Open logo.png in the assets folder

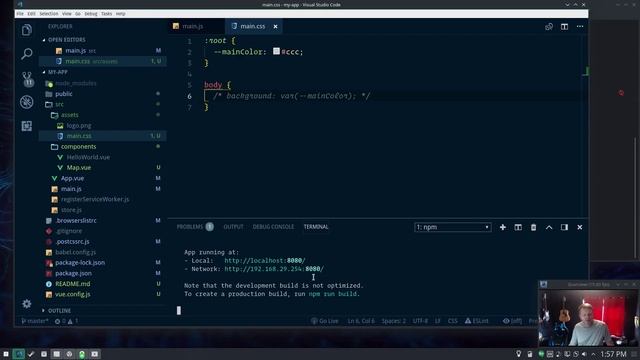(x=79, y=126)
